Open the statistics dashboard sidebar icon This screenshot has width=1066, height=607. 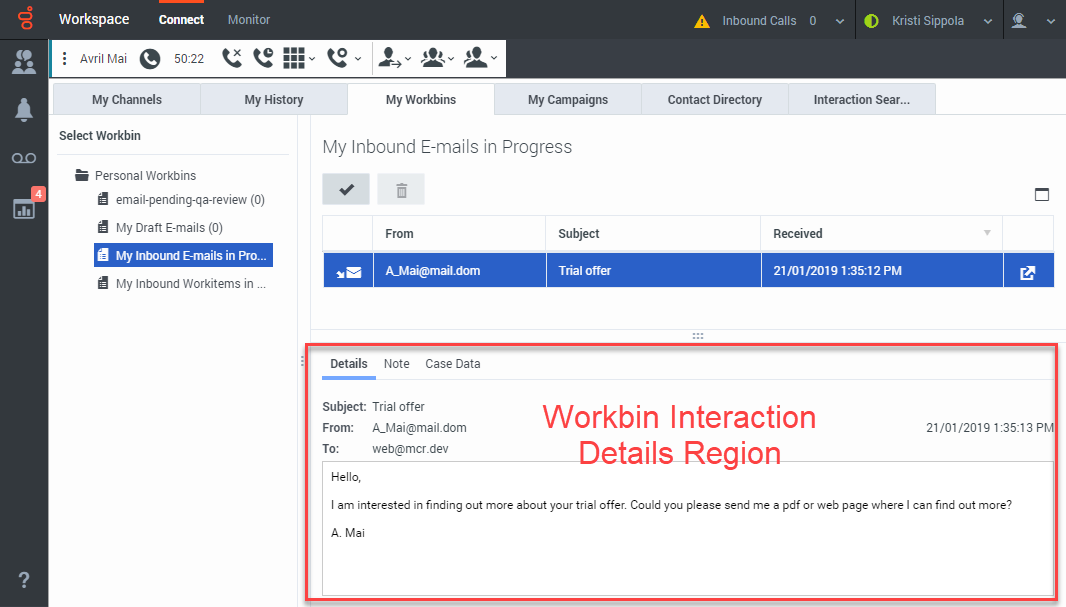pyautogui.click(x=24, y=208)
